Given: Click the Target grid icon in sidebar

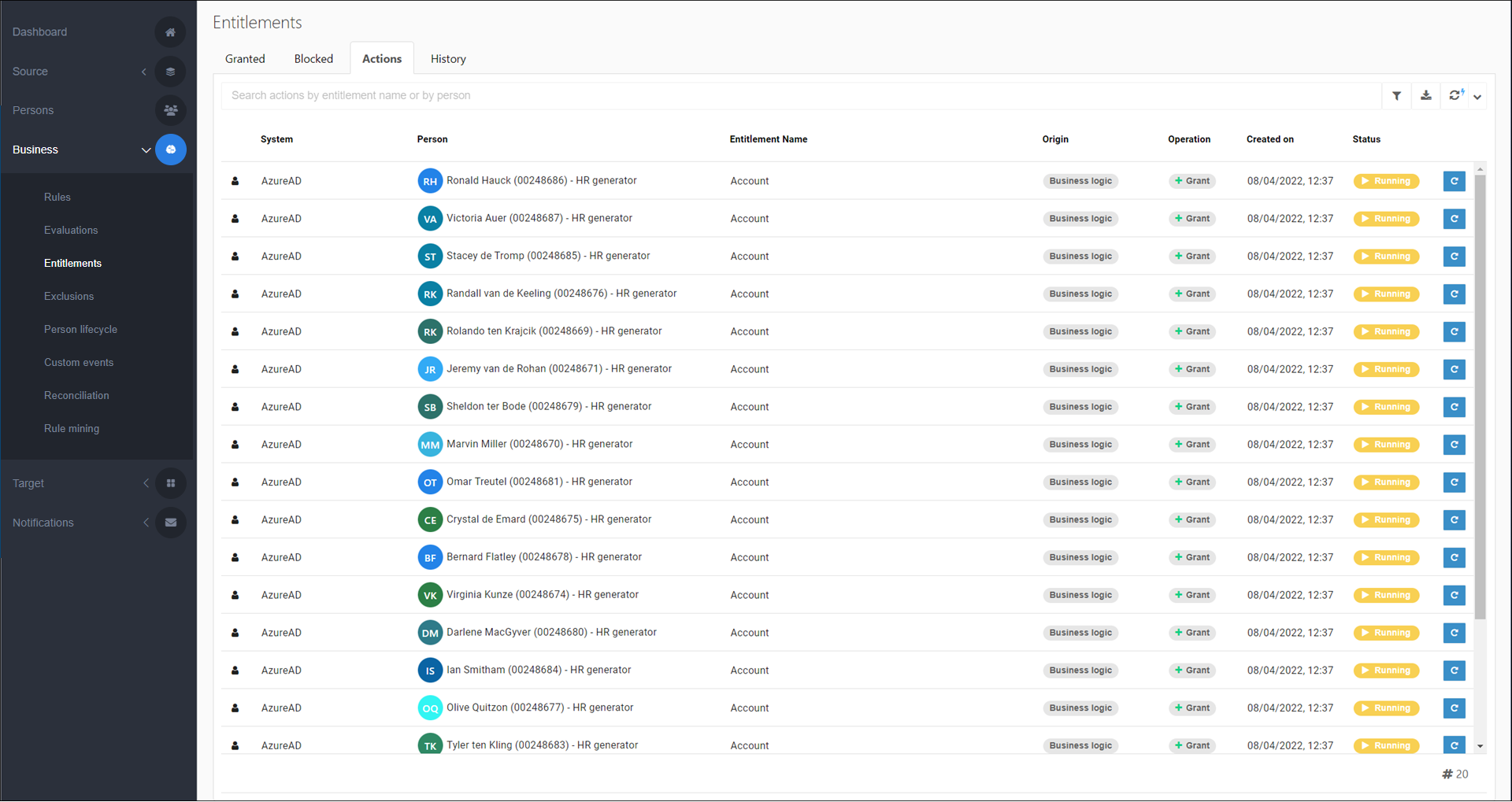Looking at the screenshot, I should click(x=170, y=483).
